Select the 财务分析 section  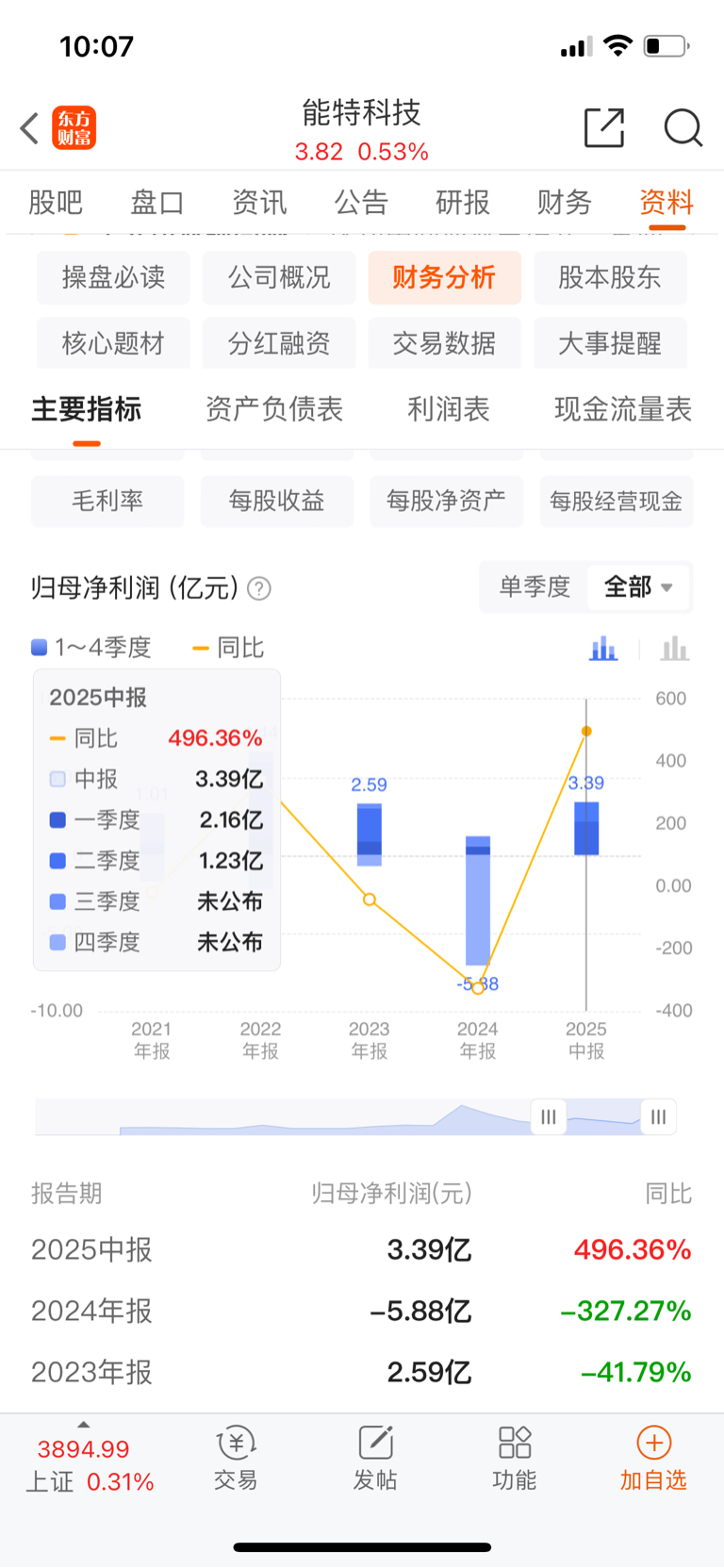444,277
